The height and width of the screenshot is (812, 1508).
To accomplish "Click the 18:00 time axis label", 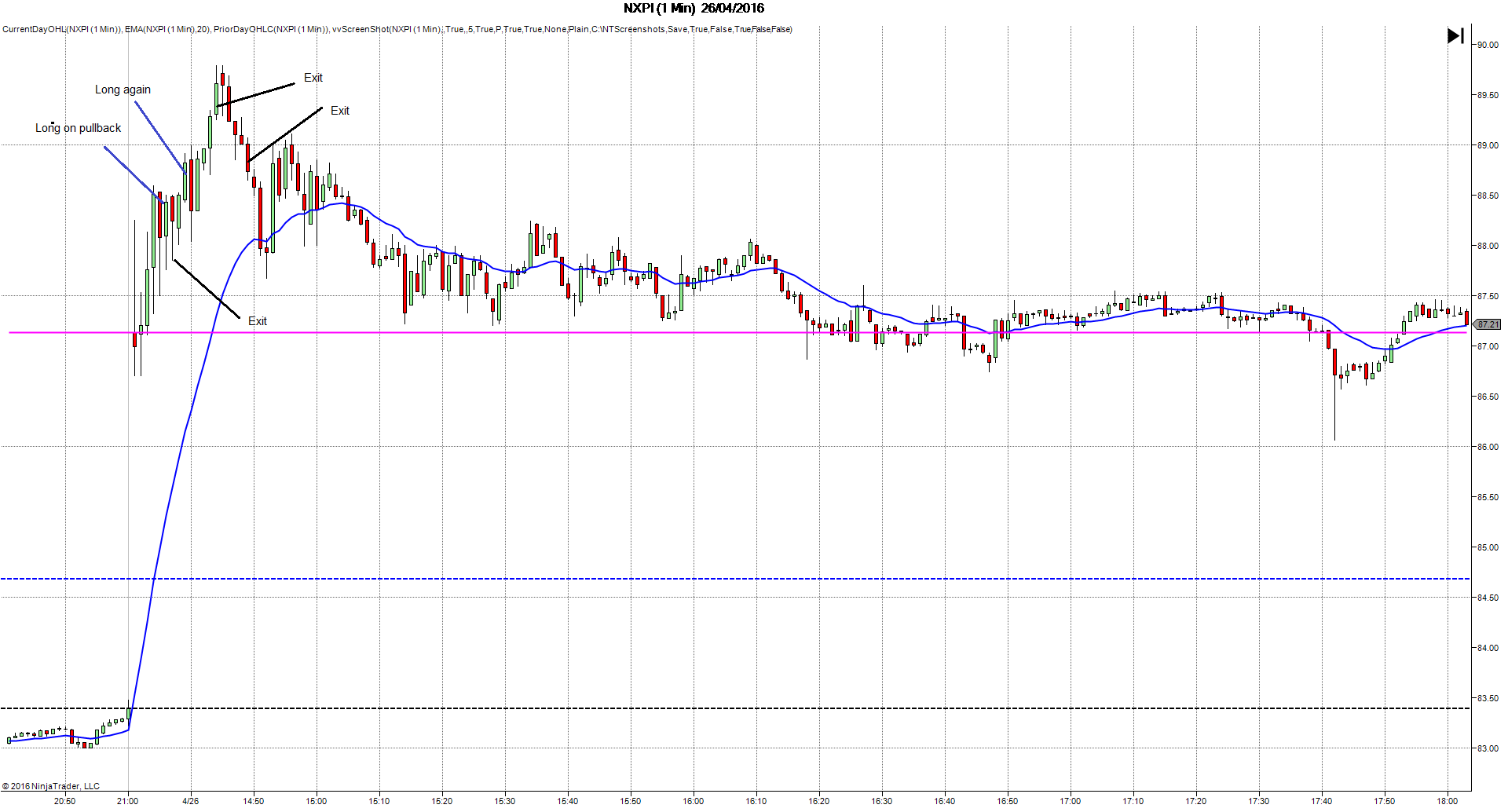I will point(1448,801).
